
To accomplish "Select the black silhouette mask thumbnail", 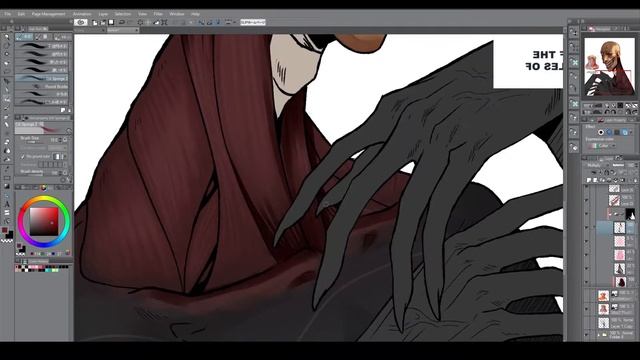I will pos(630,213).
